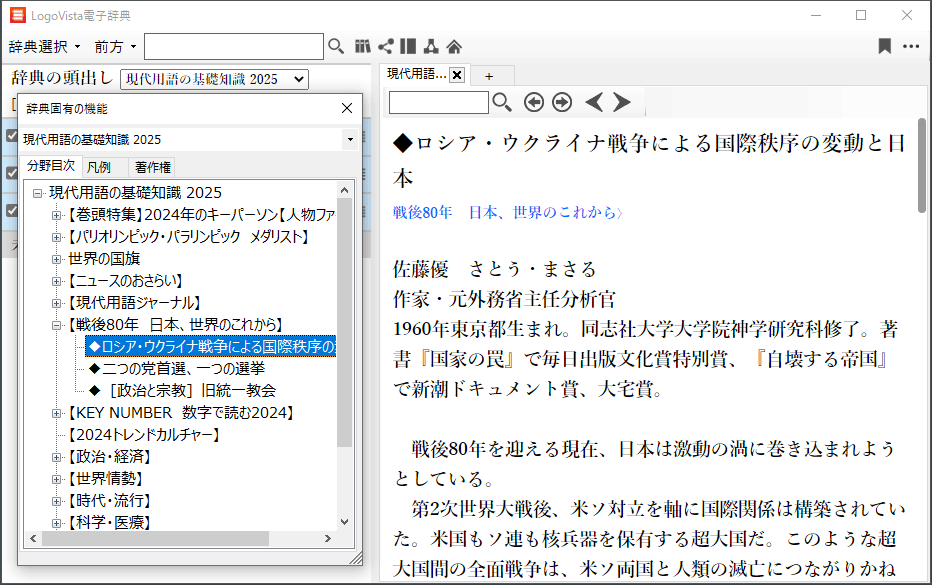Go forward with circled right arrow
This screenshot has width=932, height=585.
(x=562, y=102)
